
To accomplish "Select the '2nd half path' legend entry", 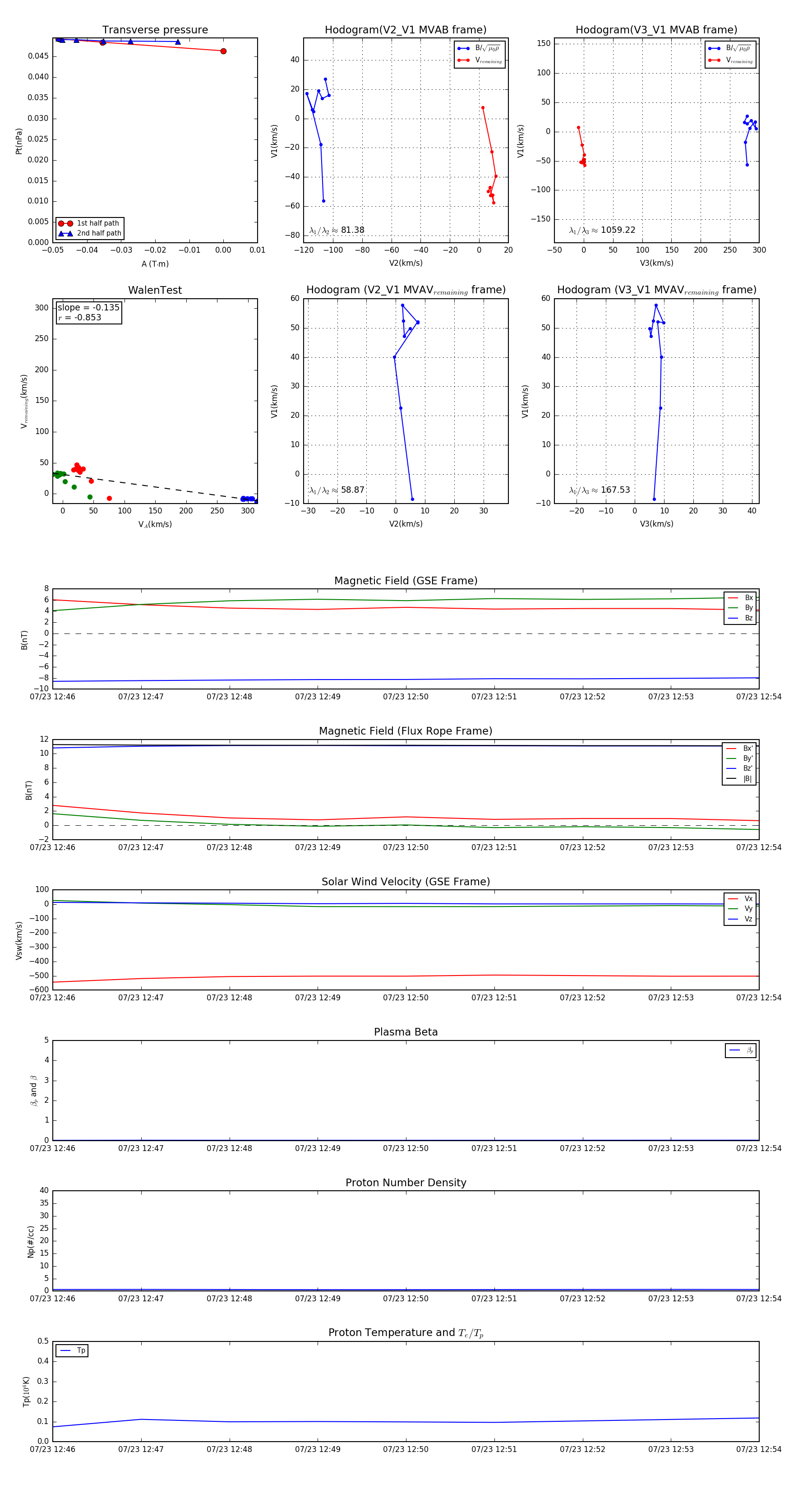I will pyautogui.click(x=90, y=234).
